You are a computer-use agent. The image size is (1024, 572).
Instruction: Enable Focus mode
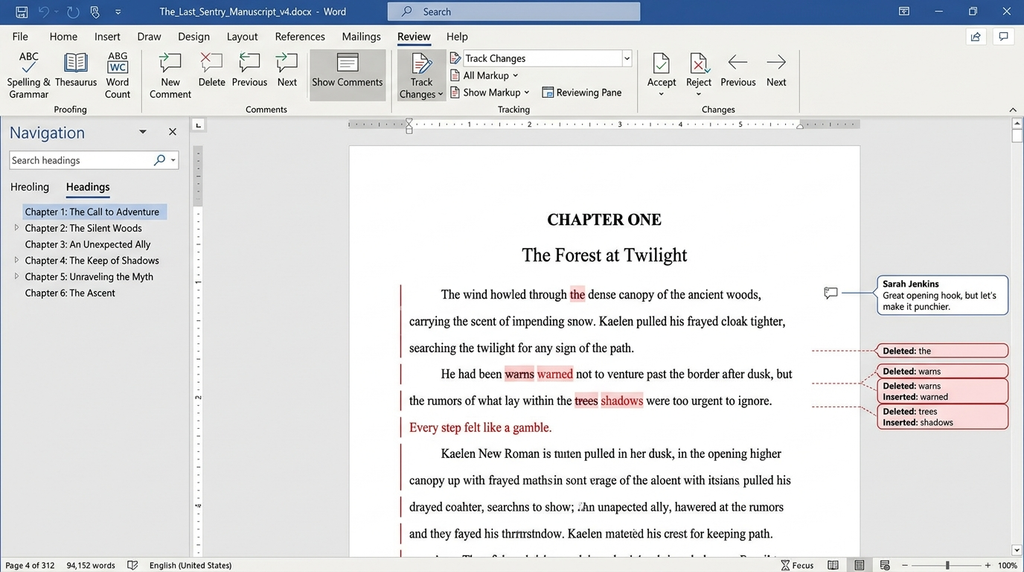[797, 565]
